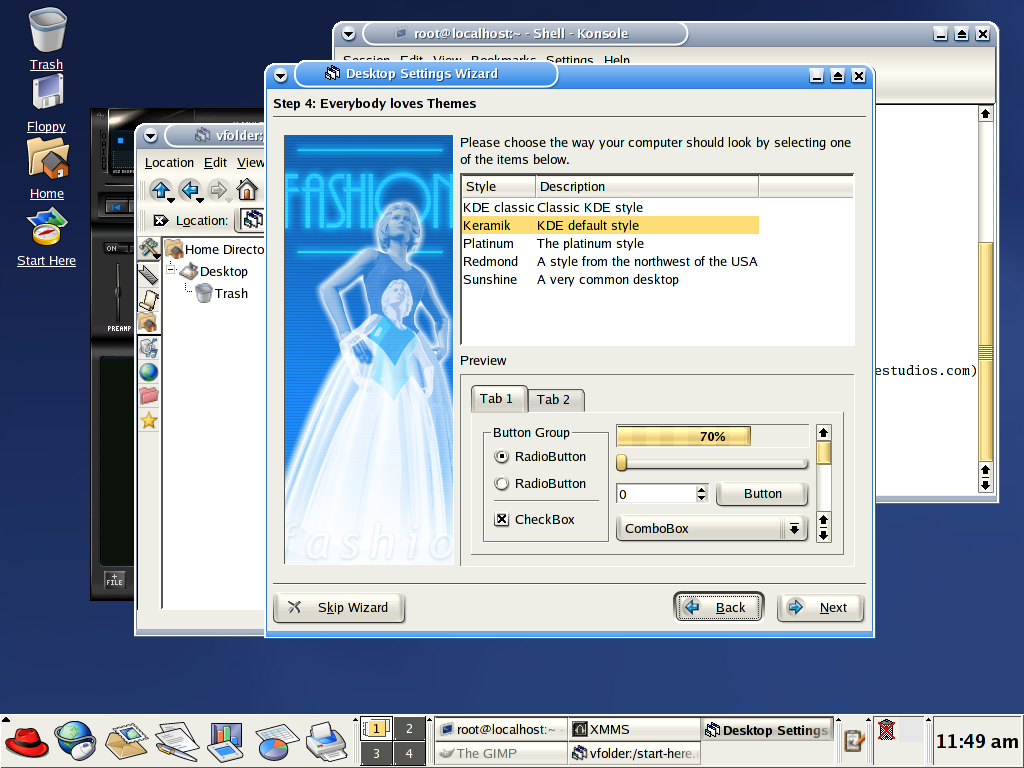1024x768 pixels.
Task: Click the XMMS PREAMP slider
Action: click(x=118, y=291)
